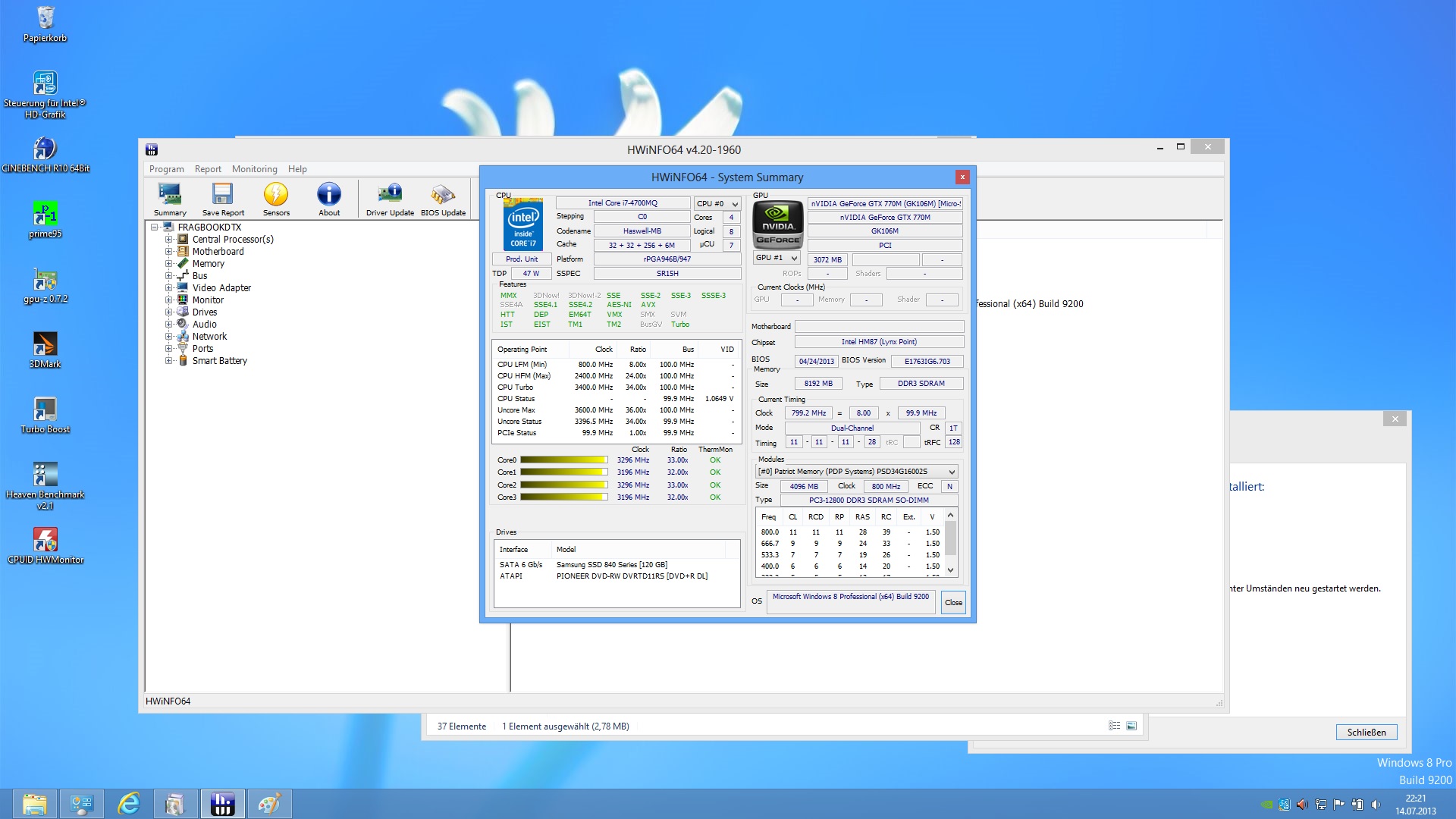Click the Save Report toolbar icon
This screenshot has height=819, width=1456.
pyautogui.click(x=223, y=199)
